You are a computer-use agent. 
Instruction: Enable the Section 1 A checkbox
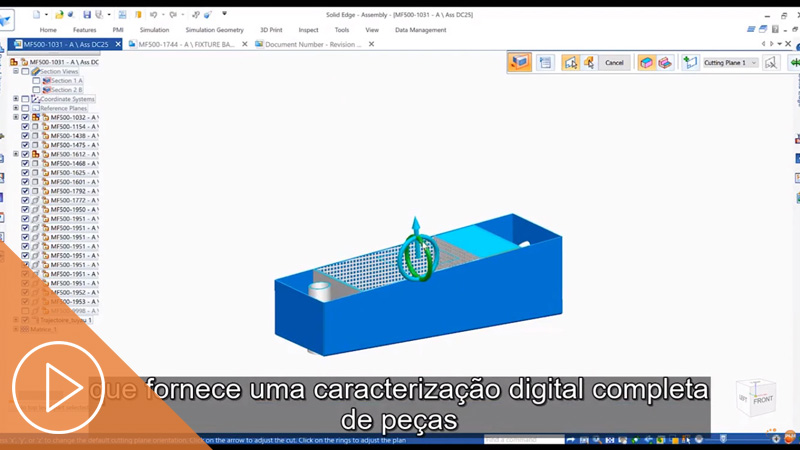tap(37, 81)
